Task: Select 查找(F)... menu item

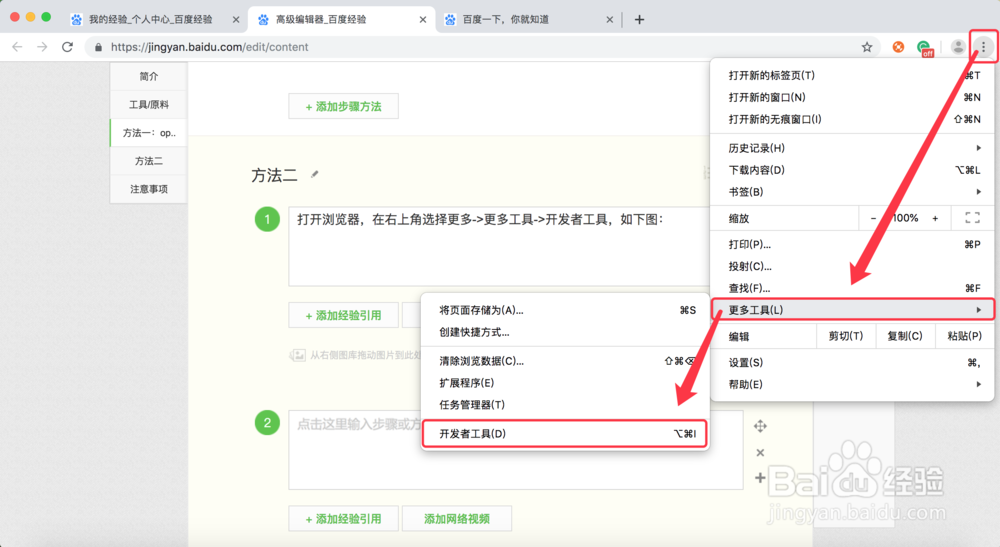Action: [x=851, y=288]
